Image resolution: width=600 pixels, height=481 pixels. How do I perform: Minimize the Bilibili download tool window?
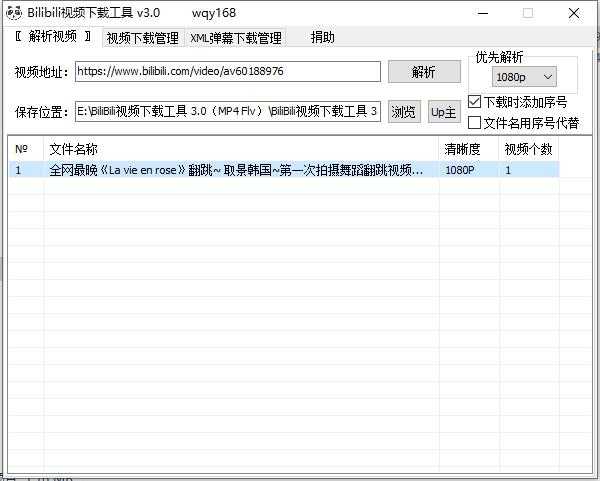pos(483,13)
